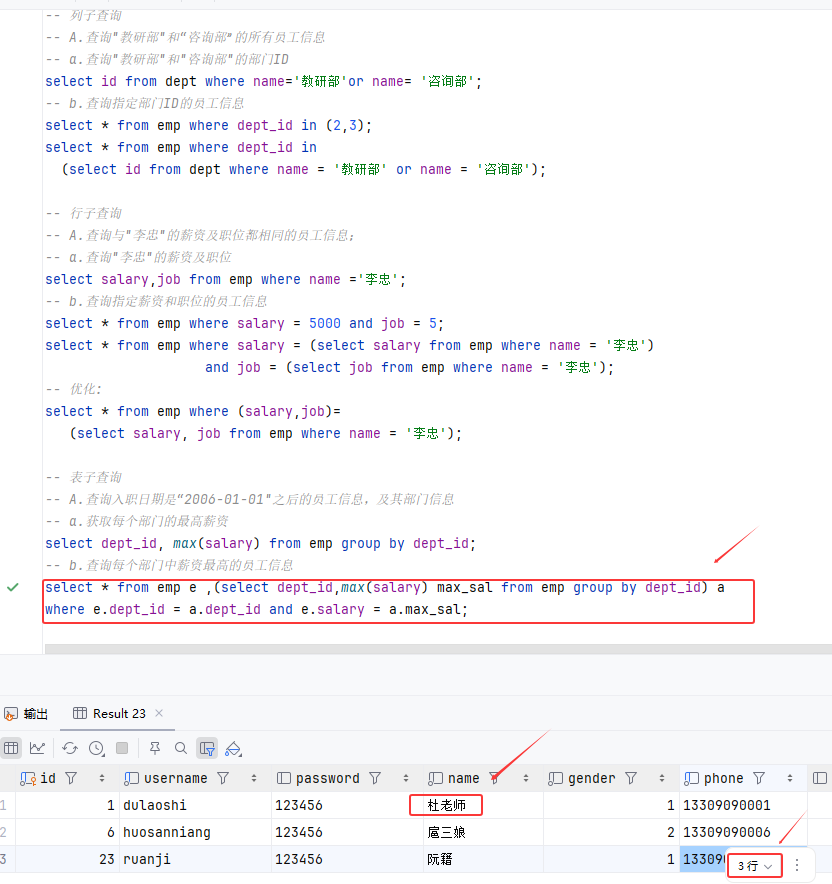Click the clock-shaped auto-refresh icon
This screenshot has width=832, height=884.
pyautogui.click(x=96, y=748)
